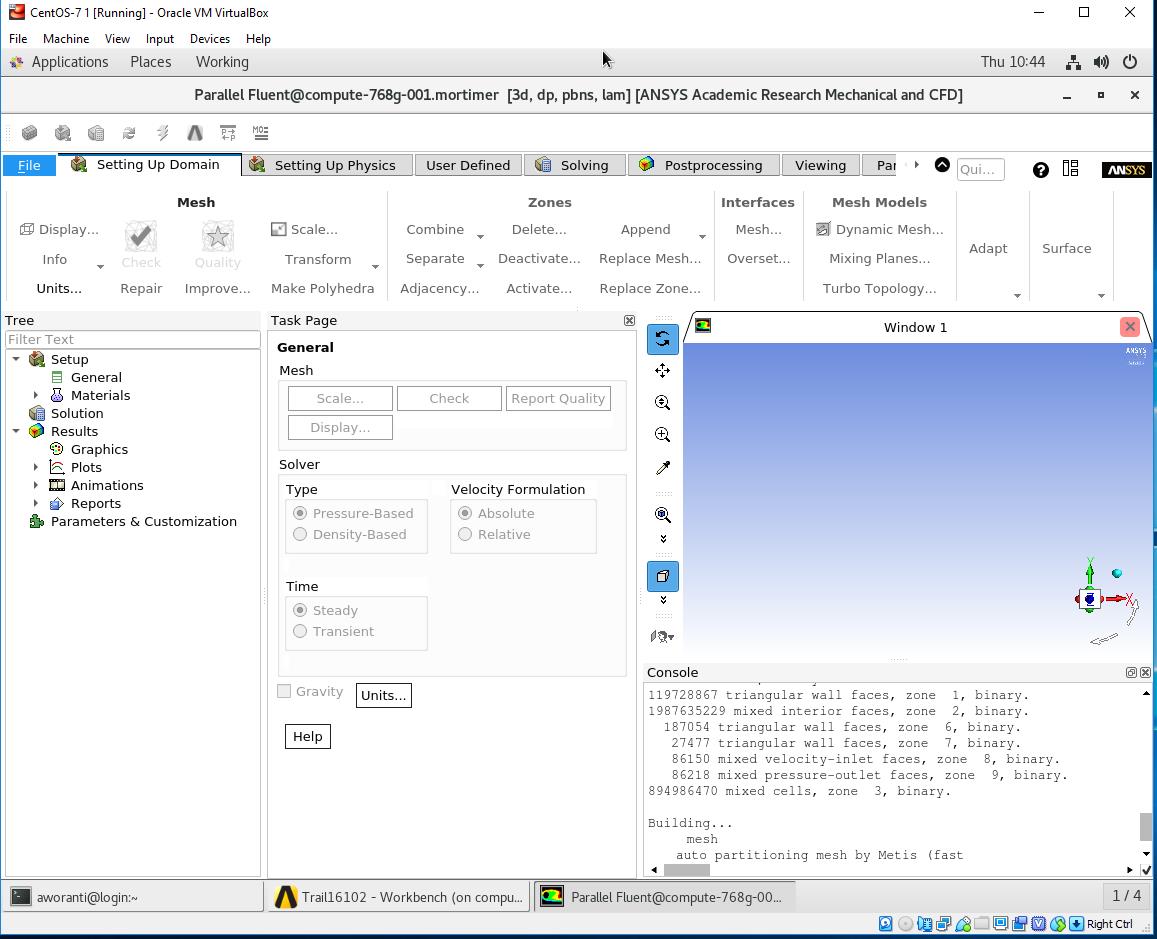Click the calculator cube toolbar icon
This screenshot has height=939, width=1157.
(96, 133)
